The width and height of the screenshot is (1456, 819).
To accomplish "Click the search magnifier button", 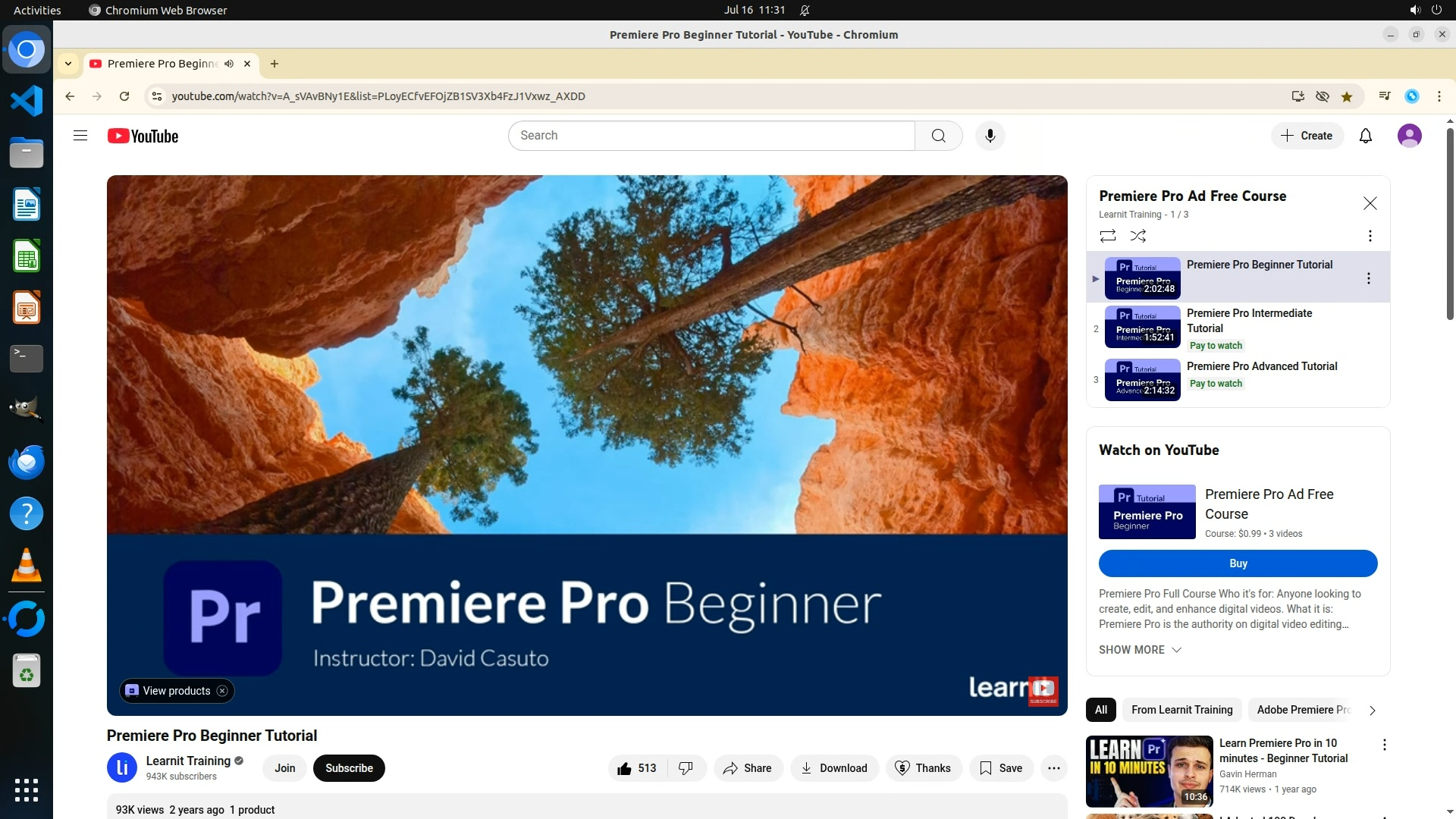I will coord(938,136).
